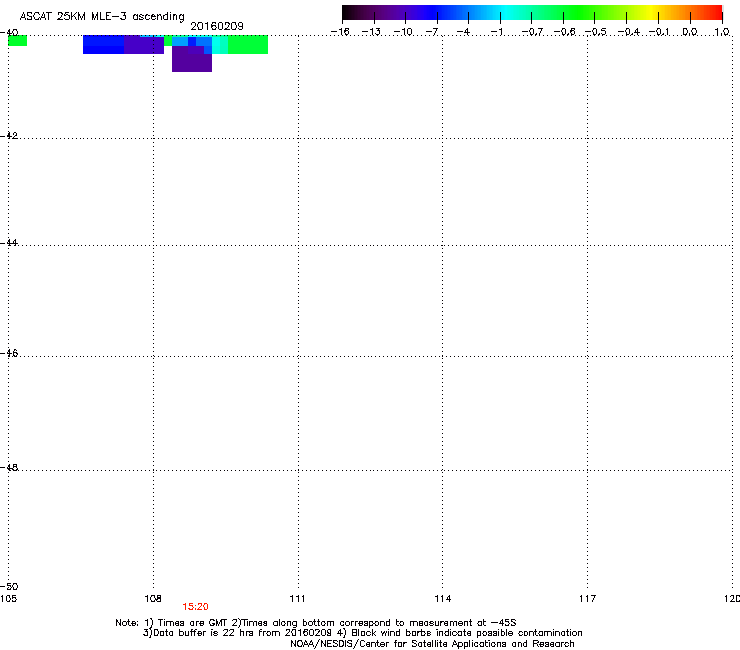Click the colorbar label -0.6
Viewport: 740px width, 650px height.
click(x=564, y=32)
